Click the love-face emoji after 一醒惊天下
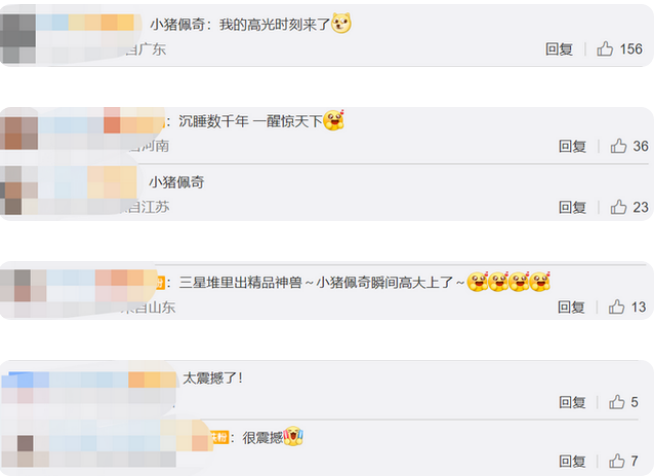The height and width of the screenshot is (476, 657). pos(334,120)
